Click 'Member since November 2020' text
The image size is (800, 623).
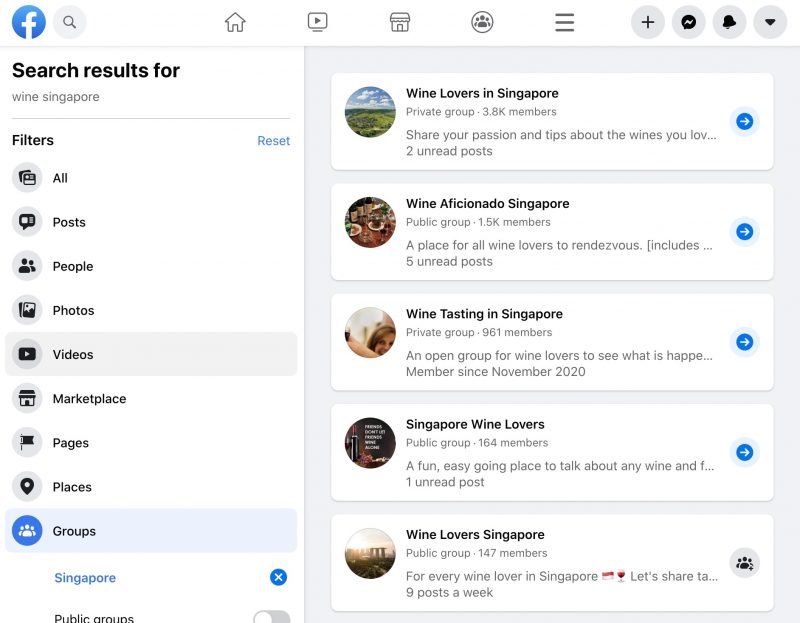point(495,371)
